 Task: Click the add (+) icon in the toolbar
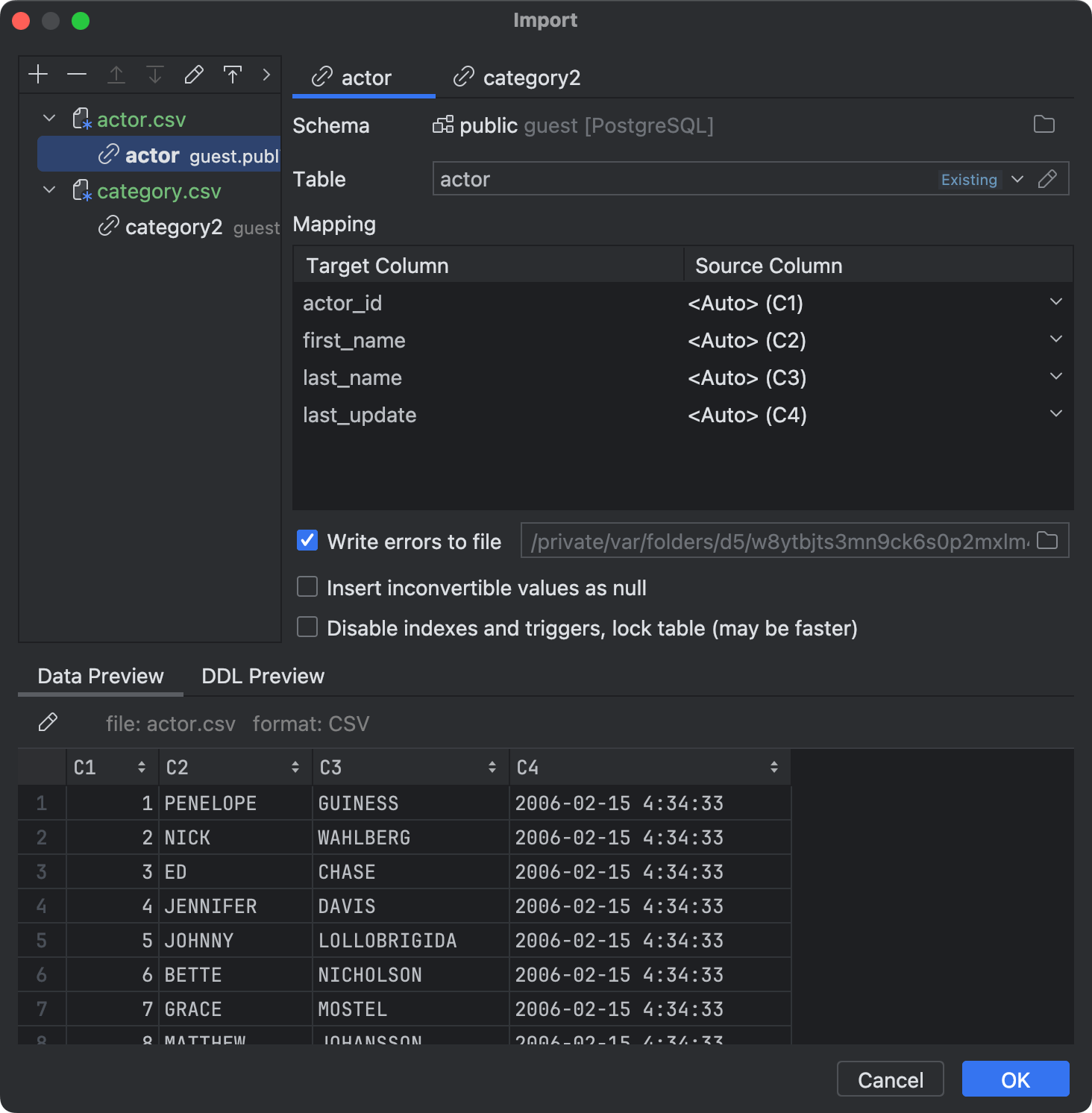38,74
